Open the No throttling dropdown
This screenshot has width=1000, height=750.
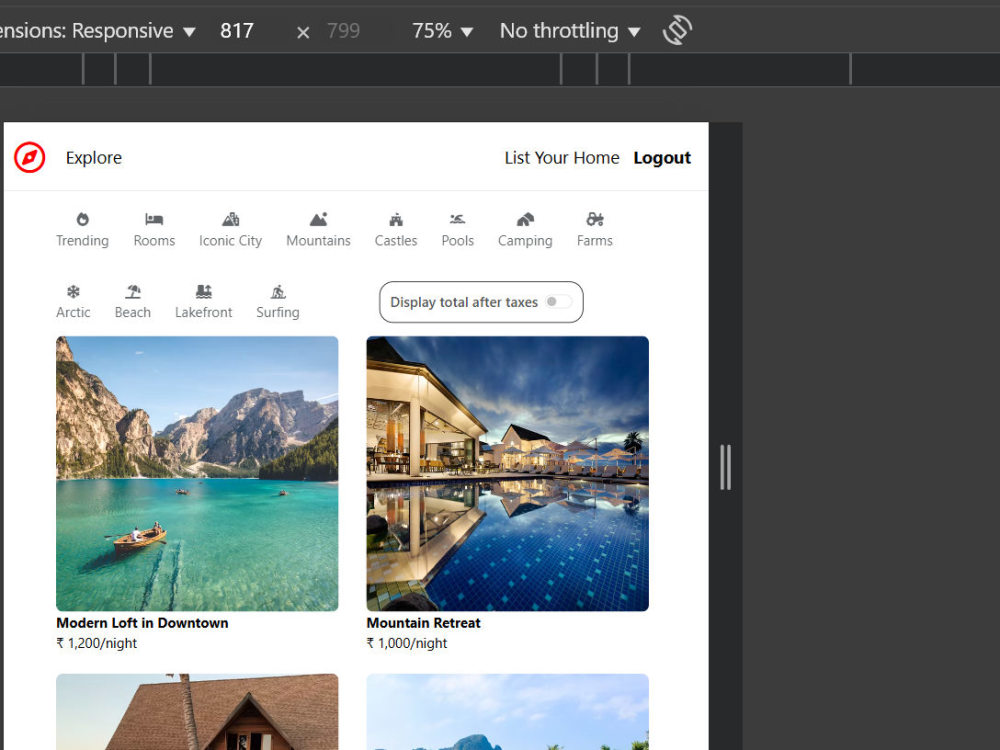pyautogui.click(x=570, y=31)
